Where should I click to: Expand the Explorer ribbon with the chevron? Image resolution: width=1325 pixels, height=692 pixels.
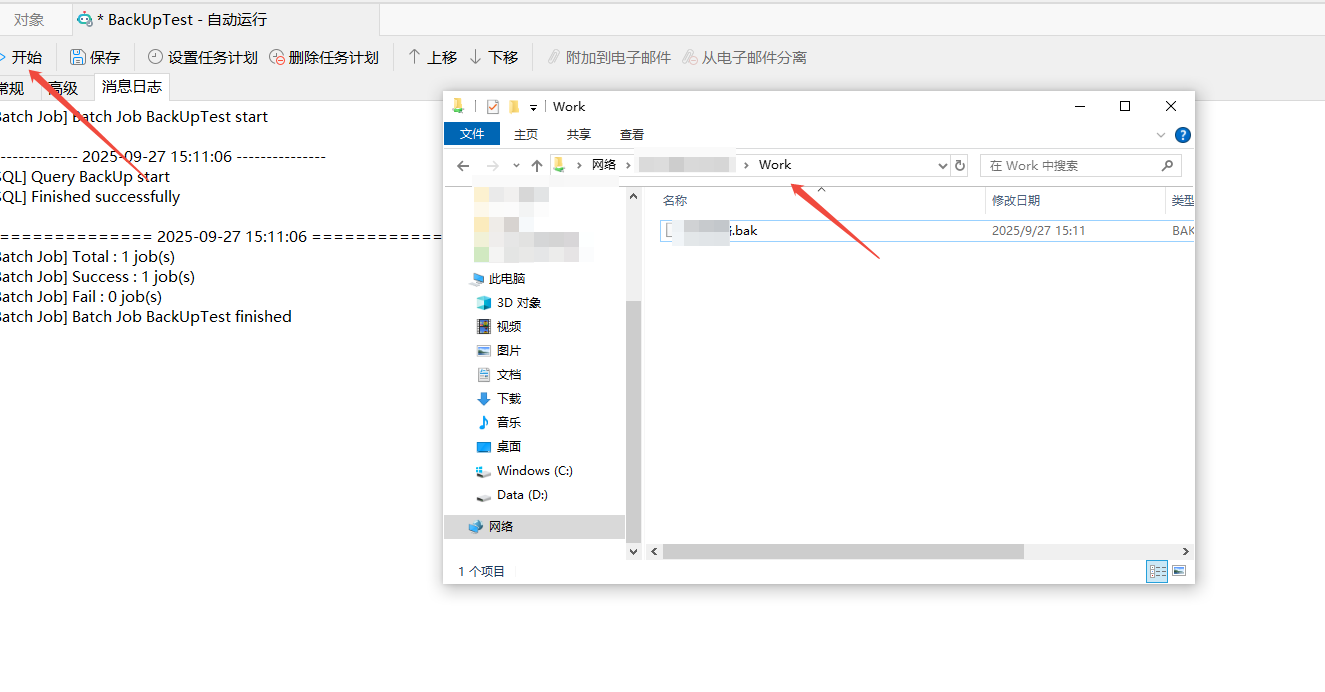coord(1161,135)
